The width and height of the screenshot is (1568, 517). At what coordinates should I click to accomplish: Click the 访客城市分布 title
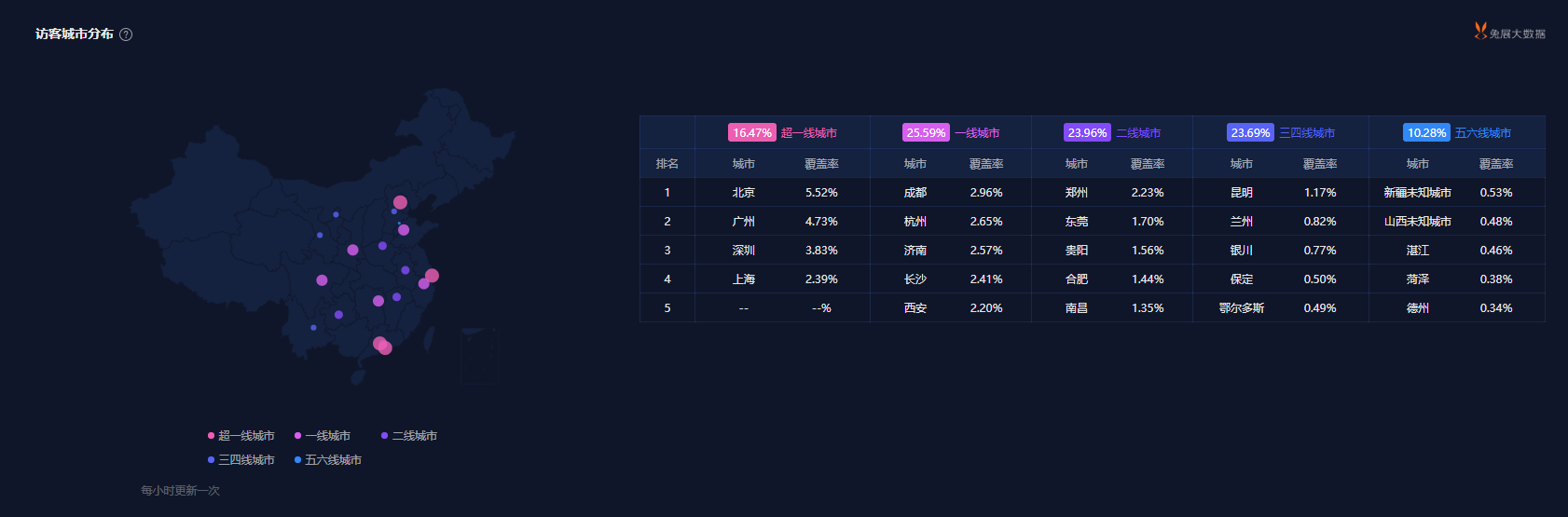(75, 34)
